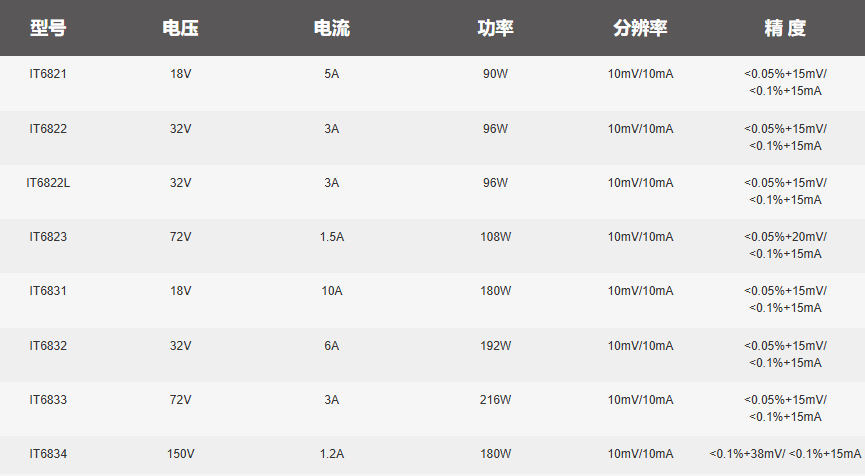Image resolution: width=865 pixels, height=476 pixels.
Task: Click 10mV/10mA resolution in IT6822L row
Action: pyautogui.click(x=640, y=183)
